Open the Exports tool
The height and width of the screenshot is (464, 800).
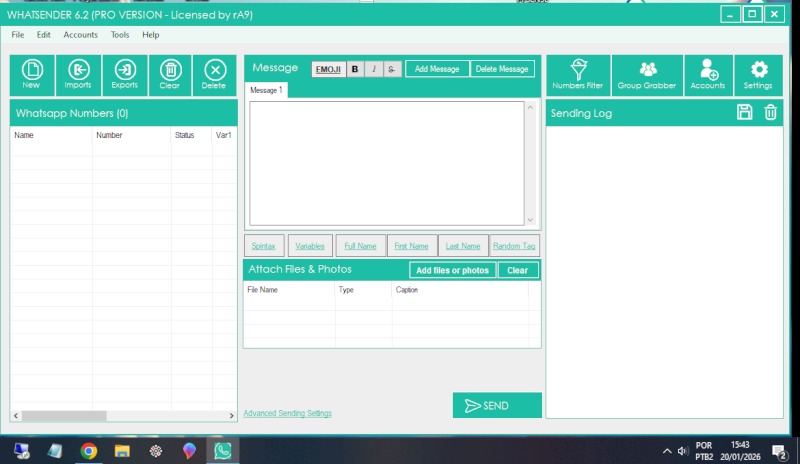(x=124, y=76)
